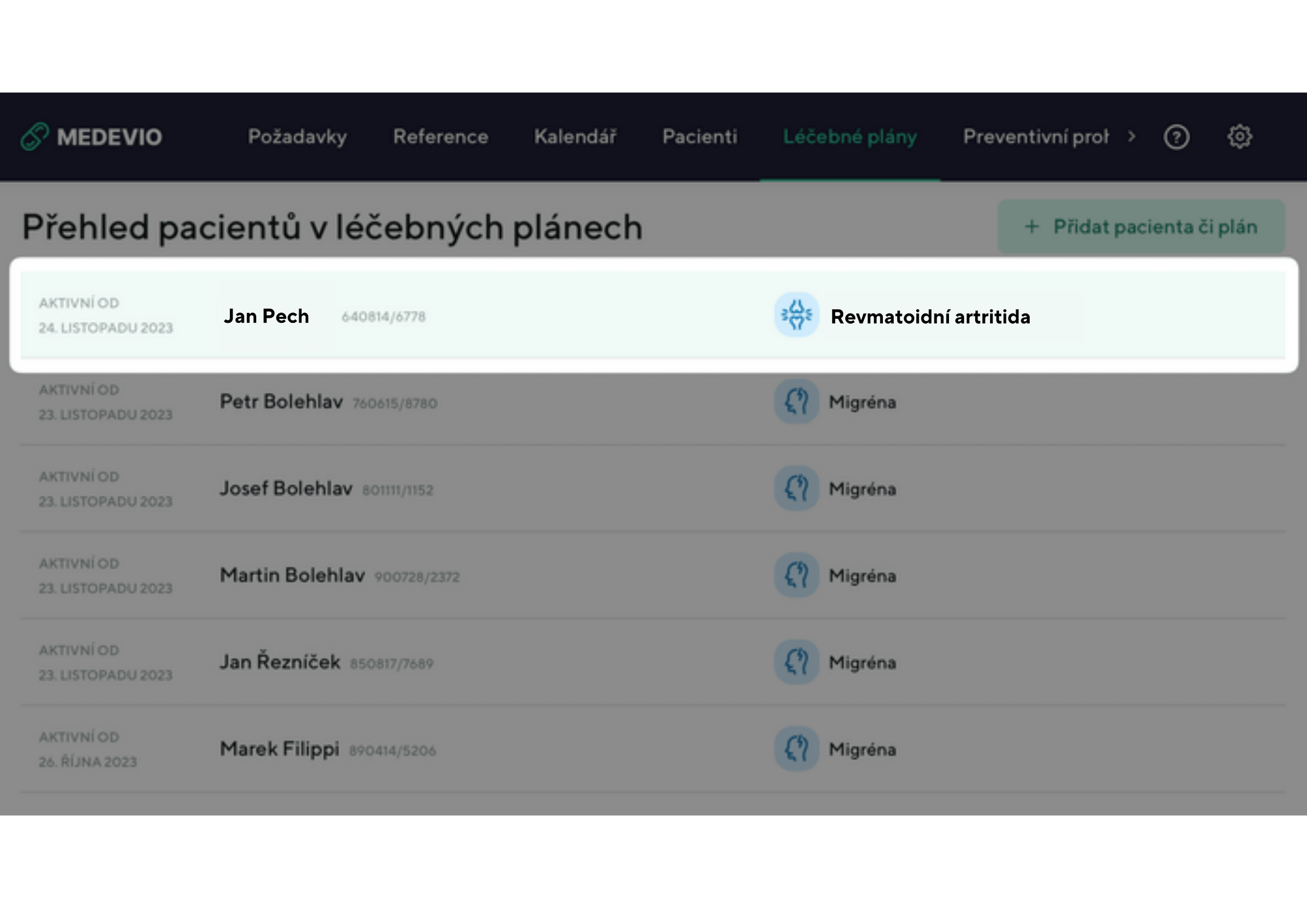
Task: Go to the Kalendář tab
Action: (575, 137)
